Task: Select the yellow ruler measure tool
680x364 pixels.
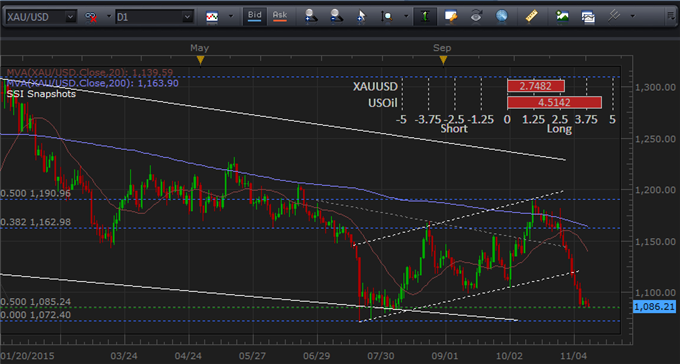Action: [x=532, y=16]
